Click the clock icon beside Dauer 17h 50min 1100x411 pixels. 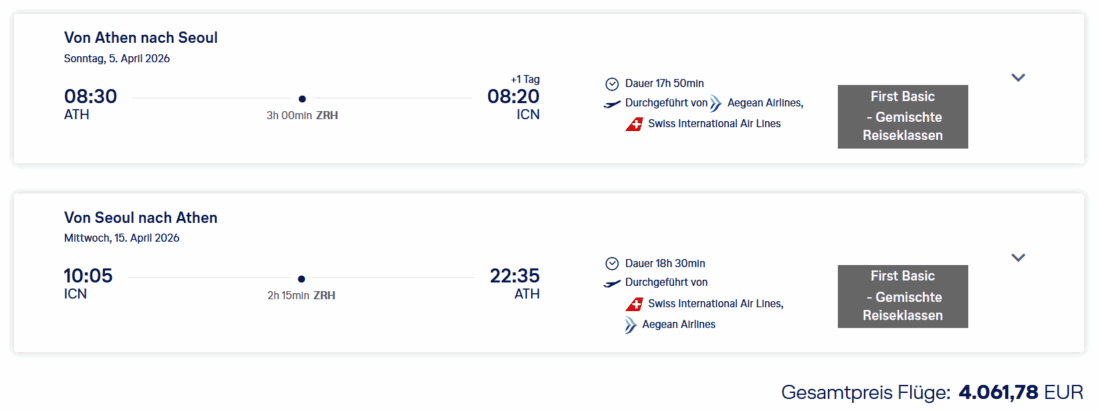pos(612,83)
